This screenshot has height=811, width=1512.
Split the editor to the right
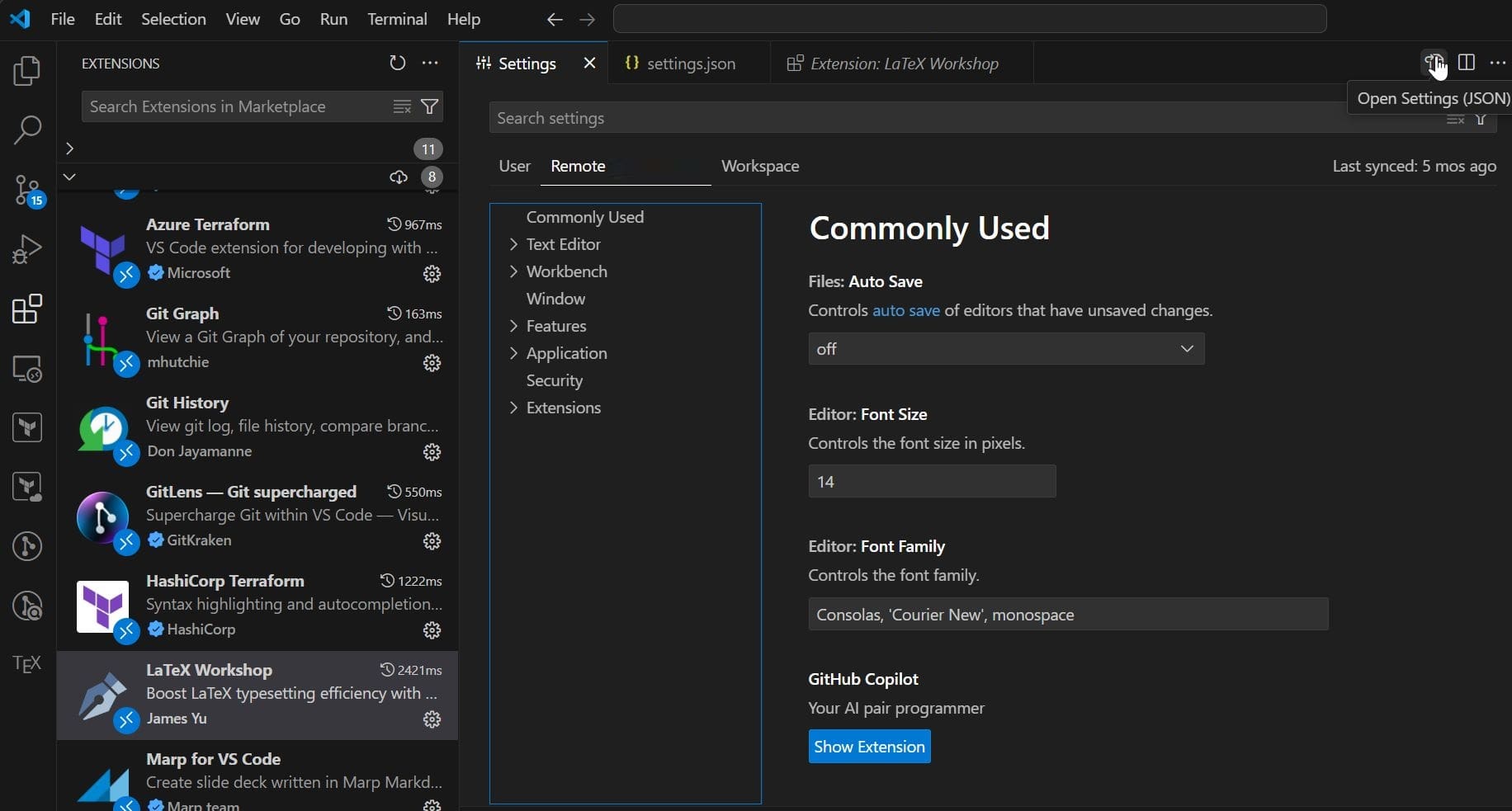pyautogui.click(x=1466, y=63)
